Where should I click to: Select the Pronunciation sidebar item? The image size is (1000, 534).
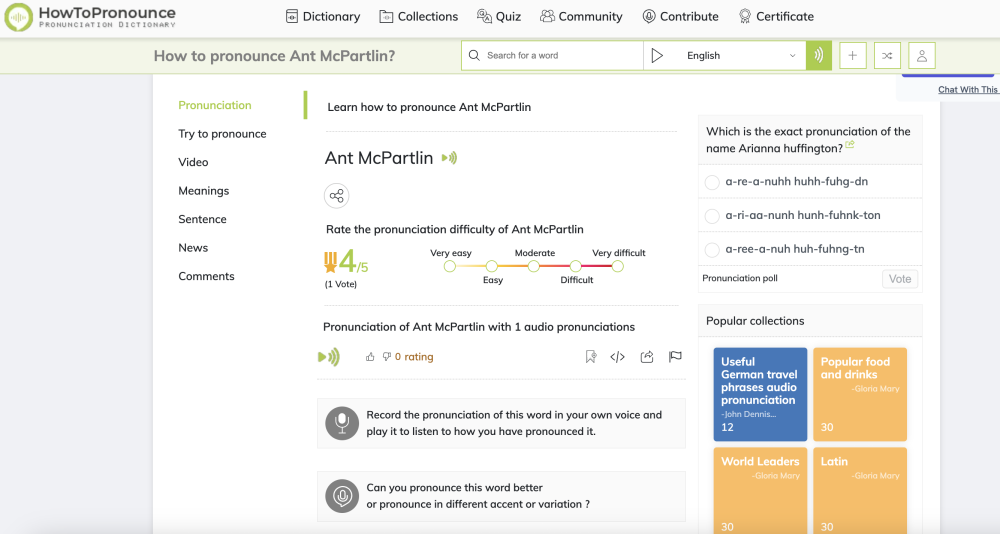click(x=215, y=105)
